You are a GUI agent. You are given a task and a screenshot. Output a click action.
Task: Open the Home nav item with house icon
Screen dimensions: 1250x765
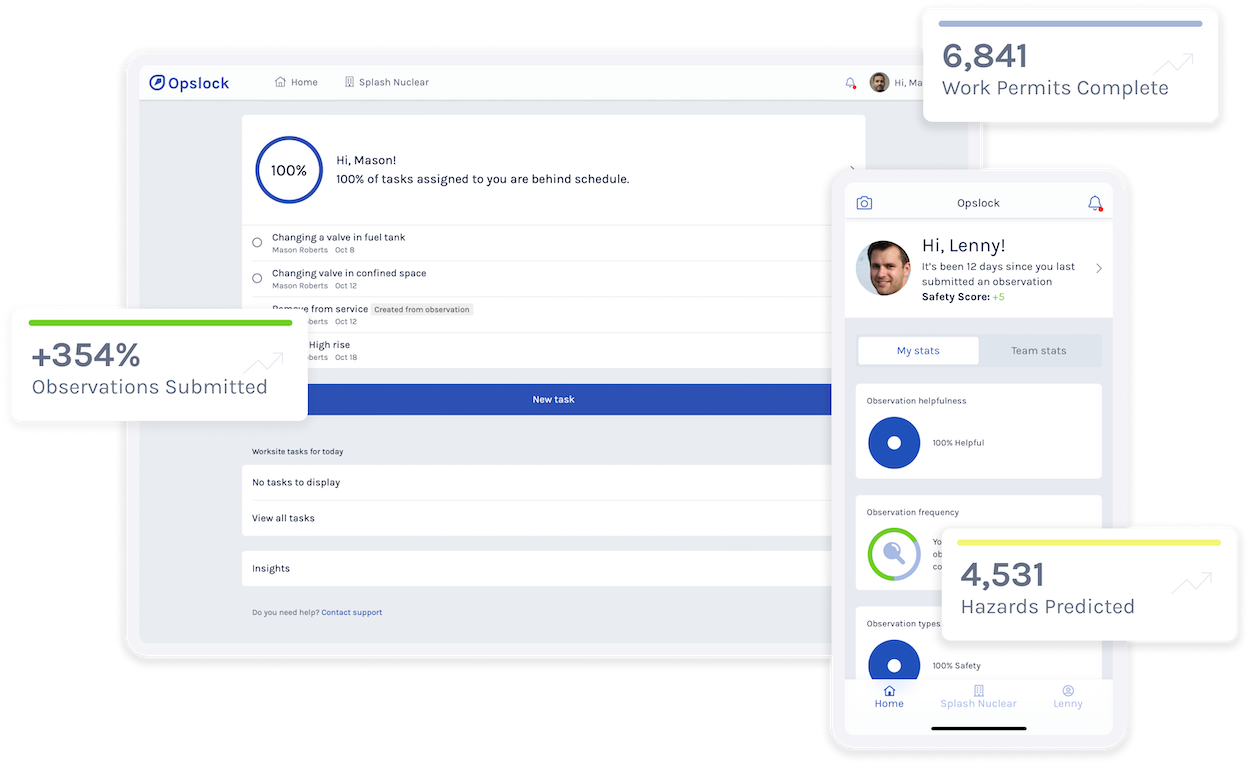(x=296, y=82)
